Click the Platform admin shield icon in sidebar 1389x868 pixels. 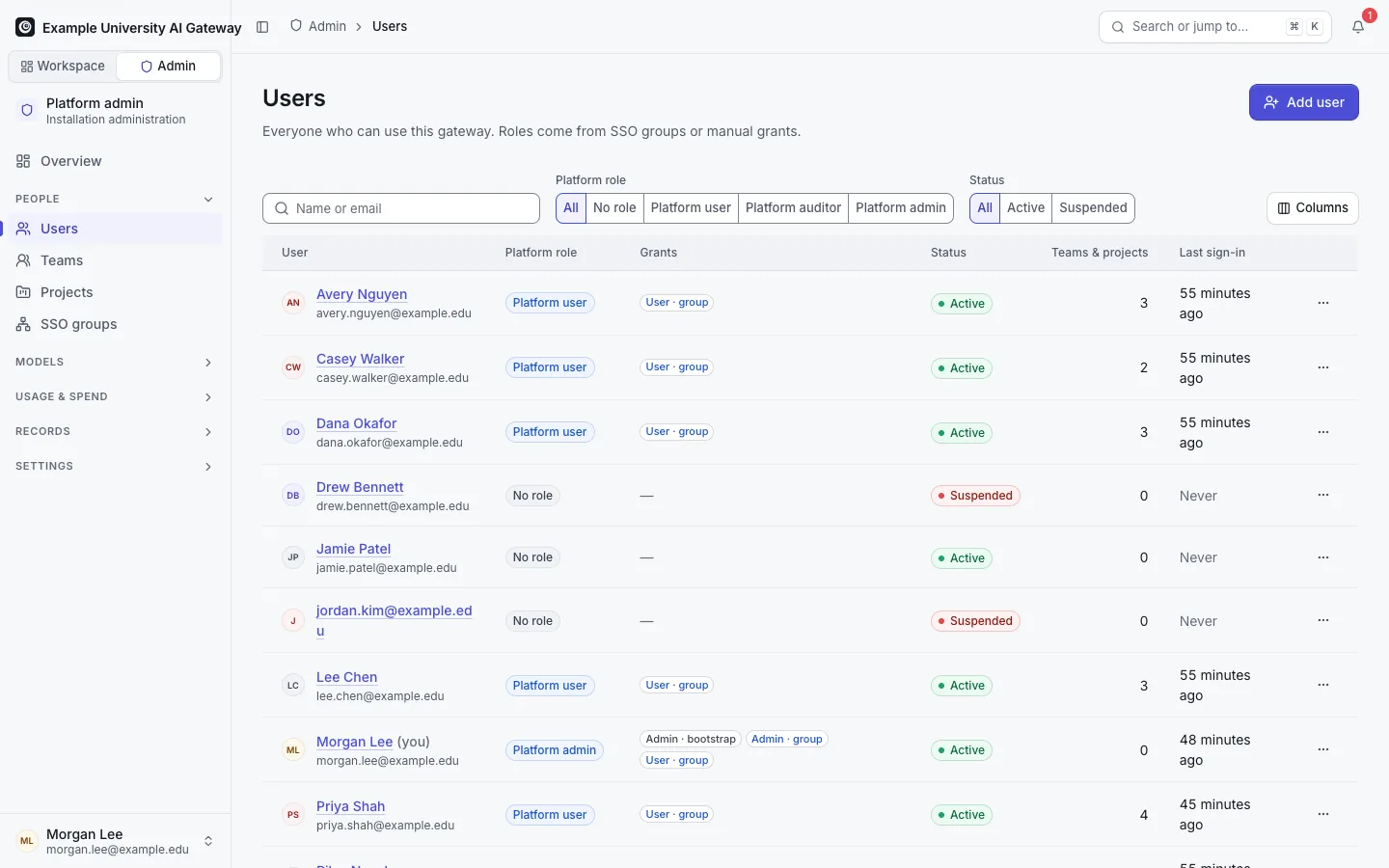pos(27,111)
